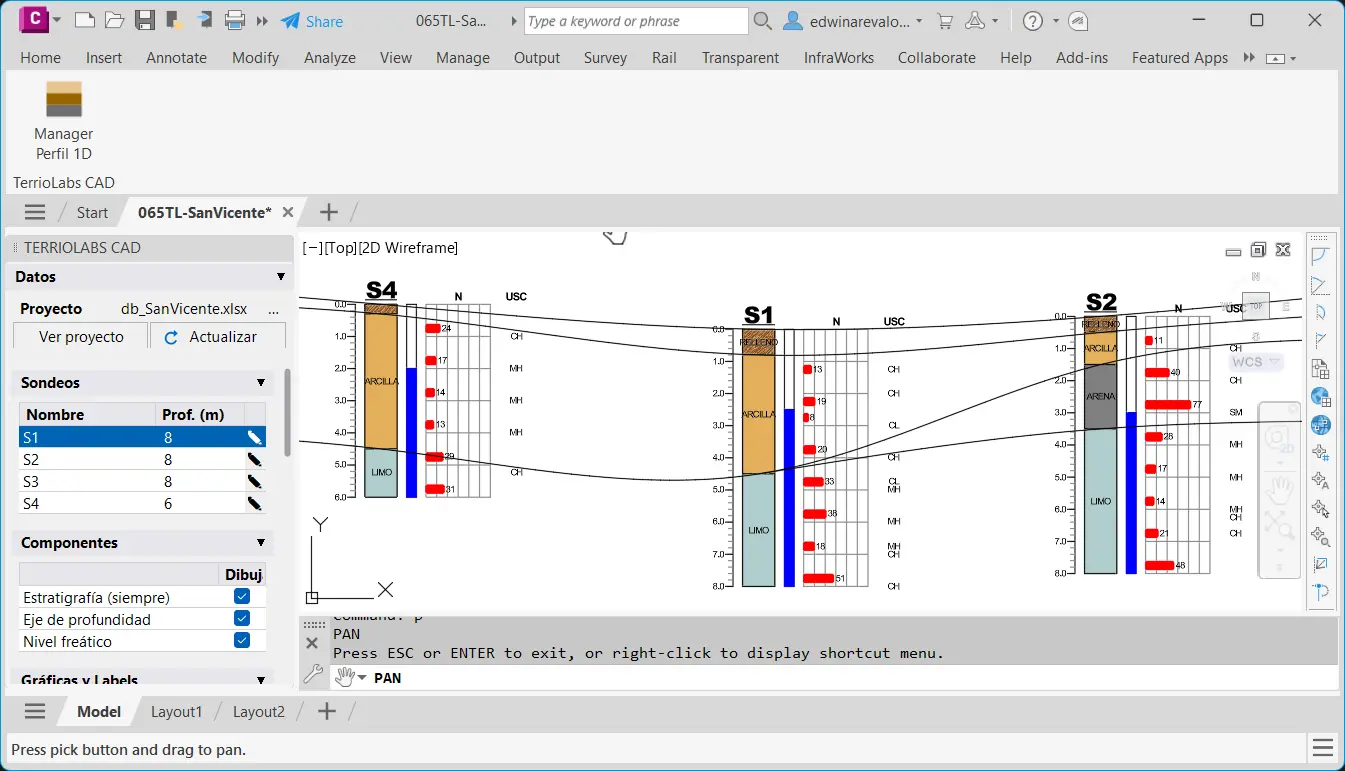Screen dimensions: 1345x771
Task: Click the Ver proyecto button
Action: pyautogui.click(x=81, y=337)
